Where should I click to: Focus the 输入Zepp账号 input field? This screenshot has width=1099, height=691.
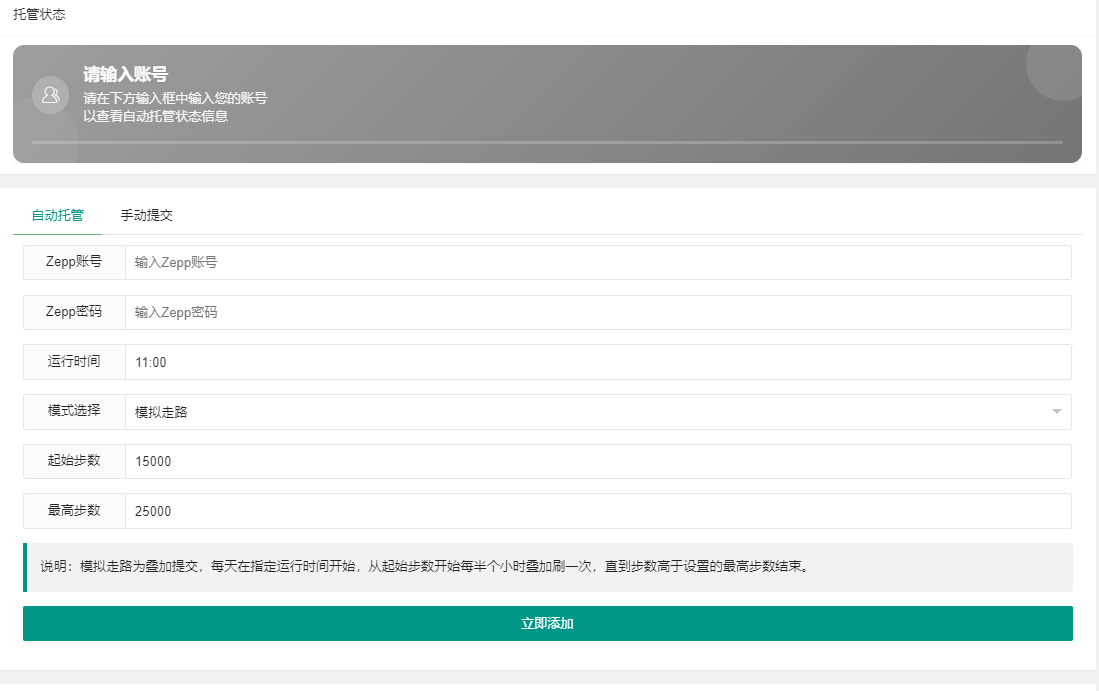(597, 263)
